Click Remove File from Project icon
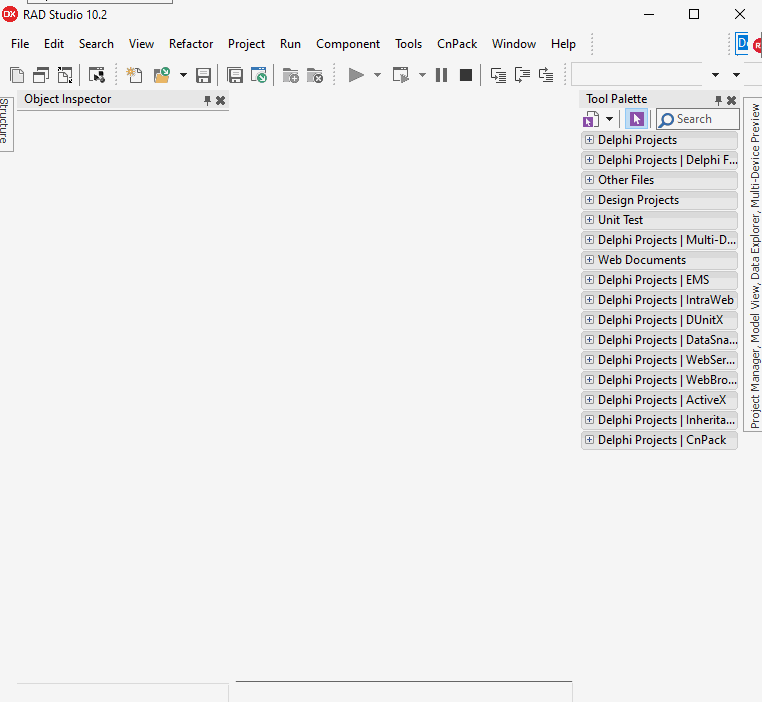The height and width of the screenshot is (702, 762). pyautogui.click(x=315, y=75)
